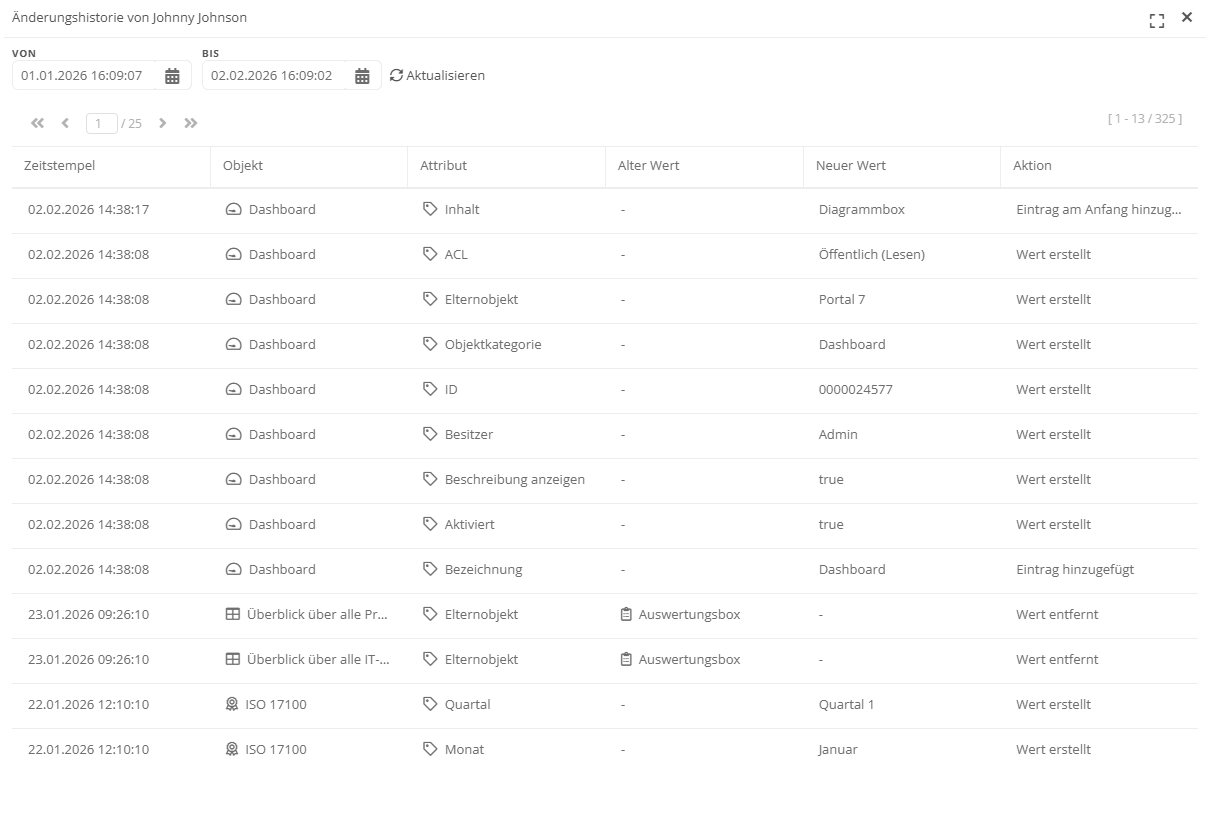
Task: Sort by the Zeitstempel column header
Action: tap(59, 166)
